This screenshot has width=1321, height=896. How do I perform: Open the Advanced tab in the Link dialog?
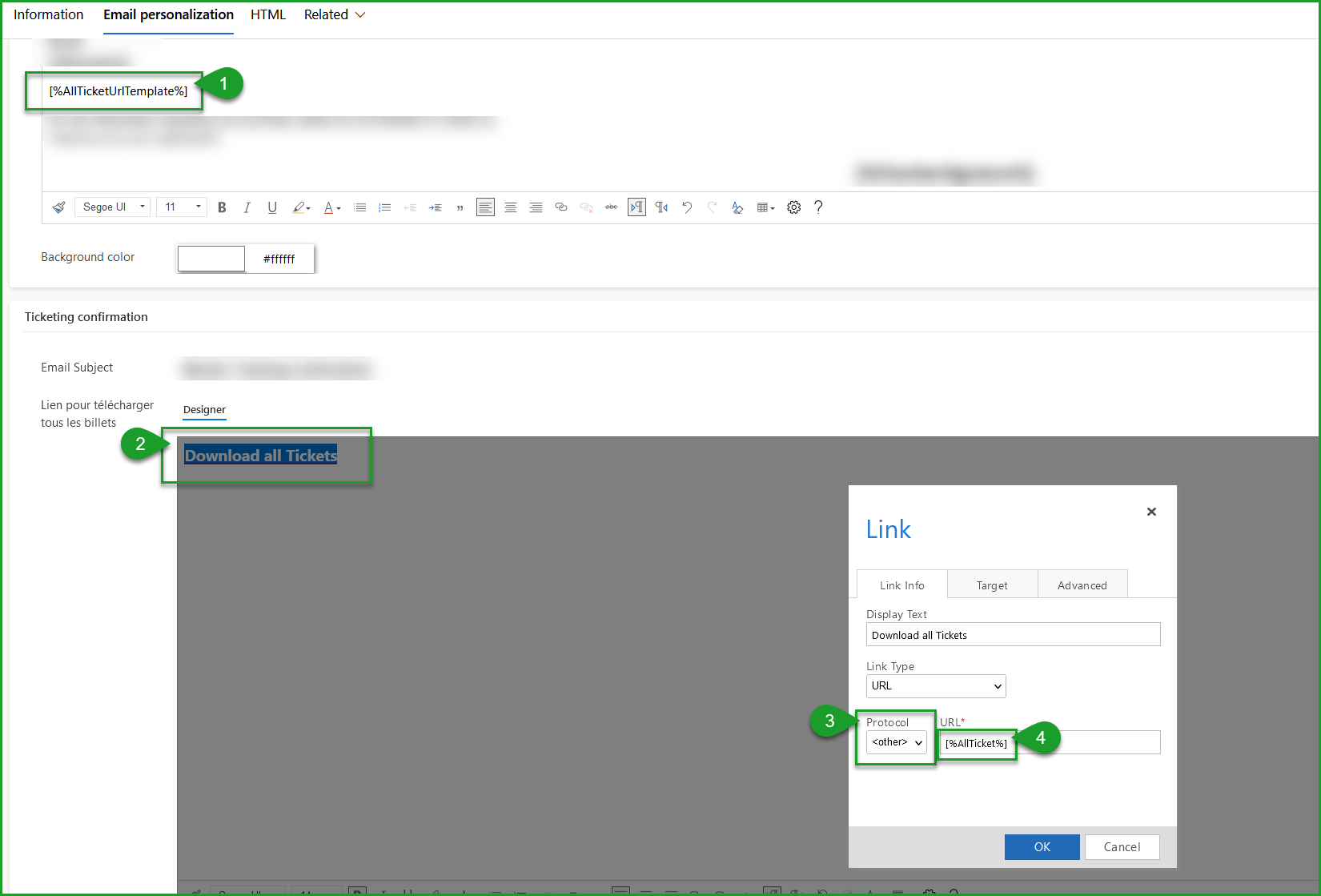coord(1082,585)
